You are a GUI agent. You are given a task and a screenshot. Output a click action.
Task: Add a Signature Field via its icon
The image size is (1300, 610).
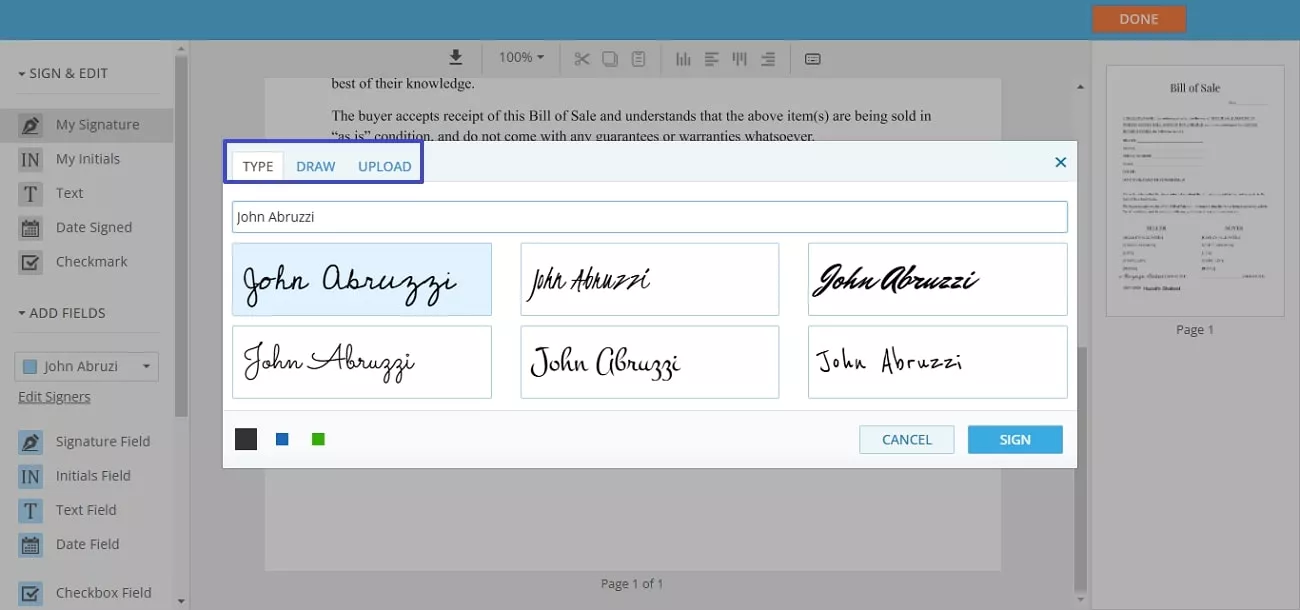[31, 442]
